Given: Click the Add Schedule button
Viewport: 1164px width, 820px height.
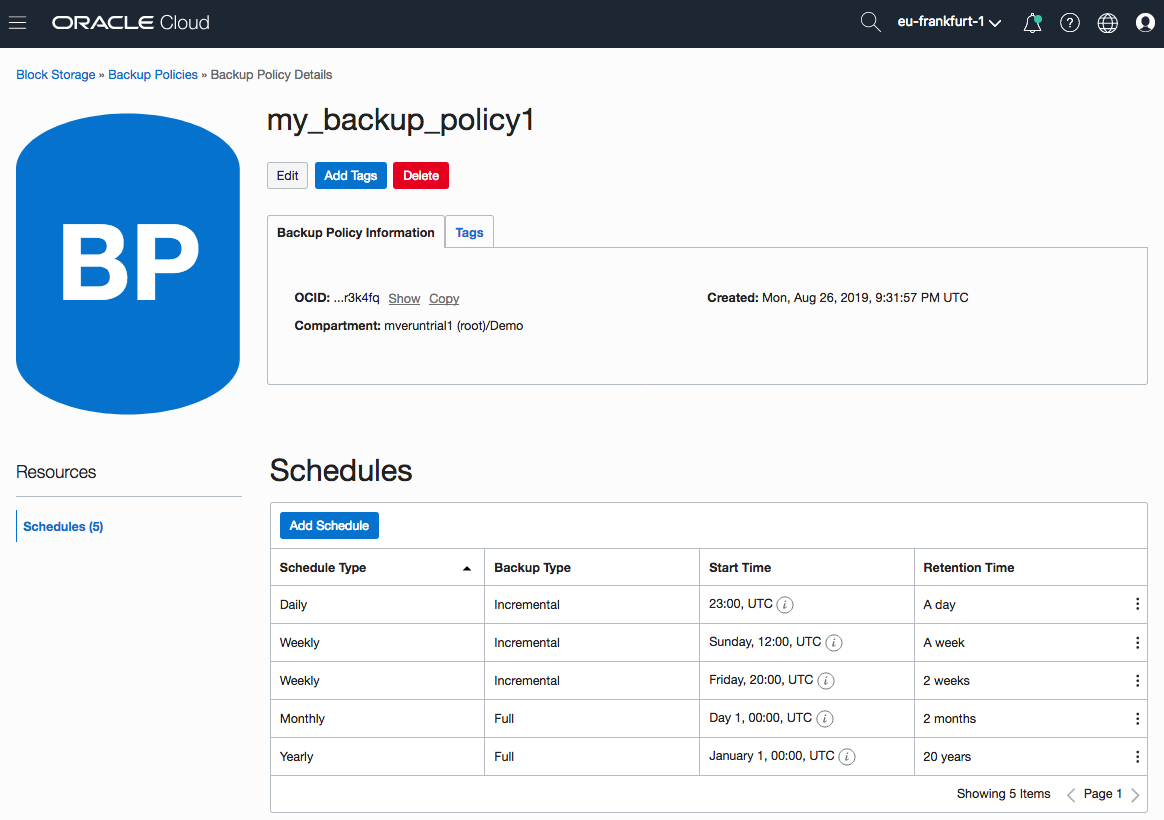Looking at the screenshot, I should [329, 525].
